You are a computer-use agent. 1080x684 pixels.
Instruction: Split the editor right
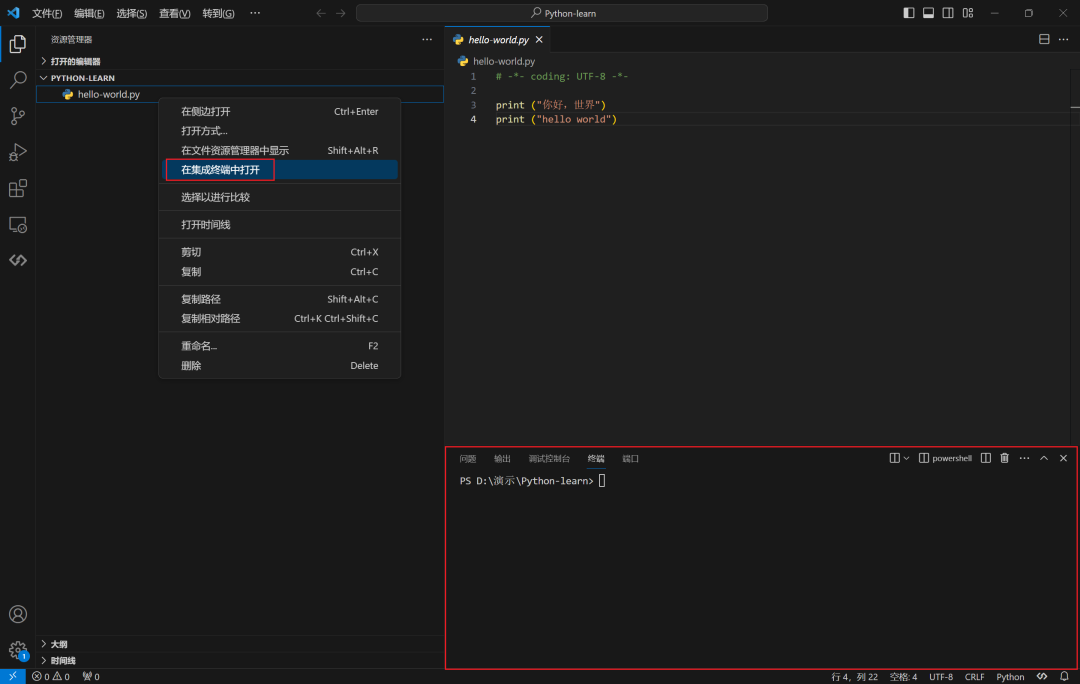click(x=1044, y=39)
